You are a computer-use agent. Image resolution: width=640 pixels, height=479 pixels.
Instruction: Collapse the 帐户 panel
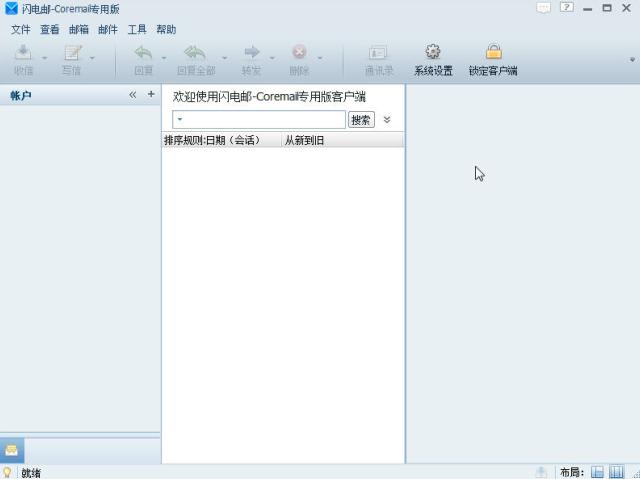coord(133,95)
